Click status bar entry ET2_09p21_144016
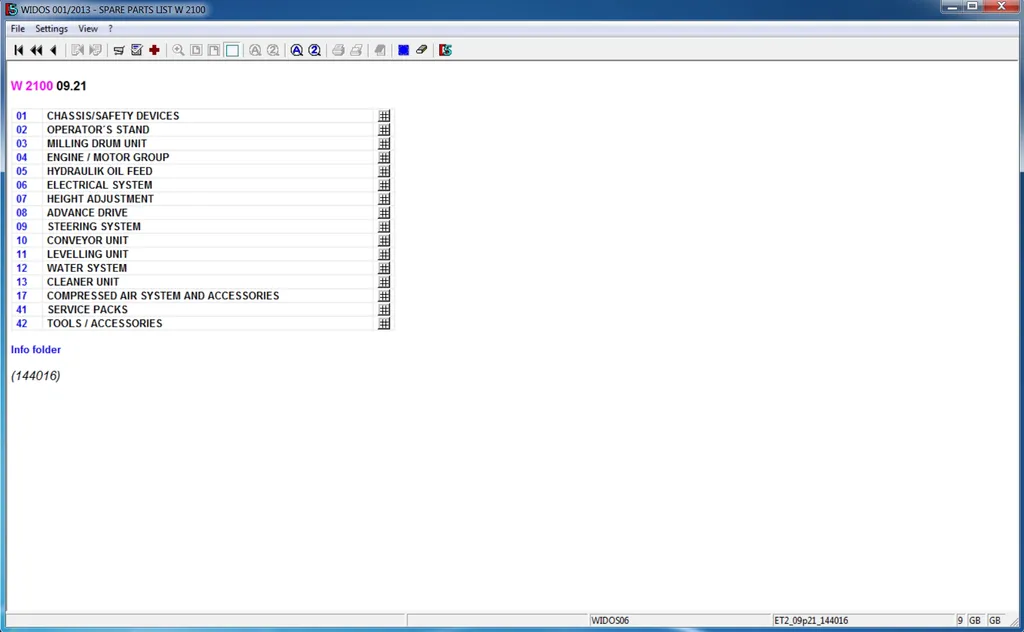Image resolution: width=1024 pixels, height=632 pixels. tap(811, 620)
